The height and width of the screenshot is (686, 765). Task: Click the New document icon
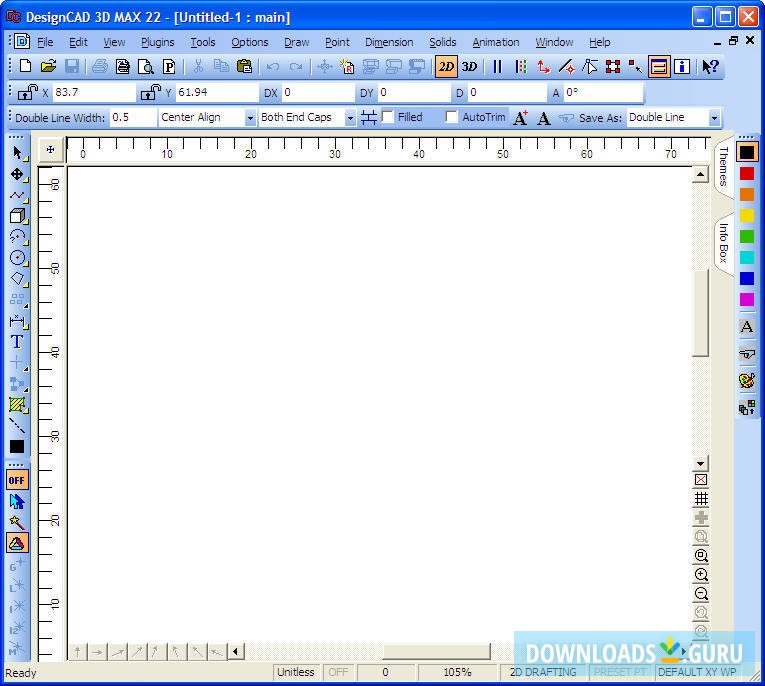[x=25, y=66]
